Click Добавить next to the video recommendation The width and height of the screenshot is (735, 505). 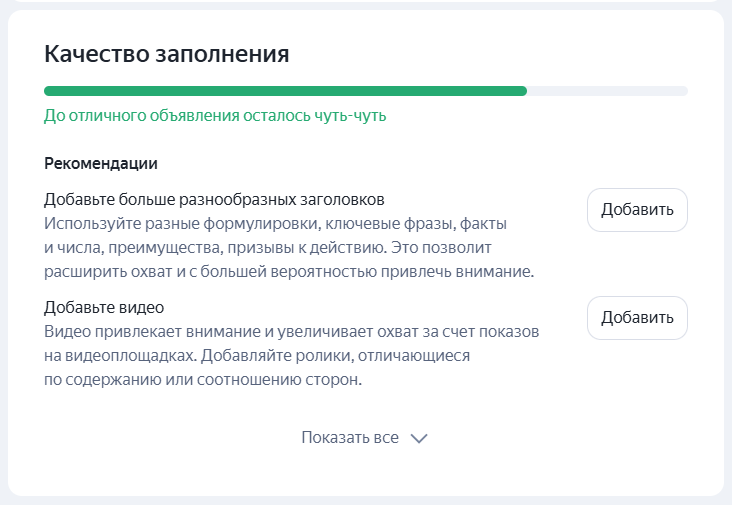tap(637, 318)
